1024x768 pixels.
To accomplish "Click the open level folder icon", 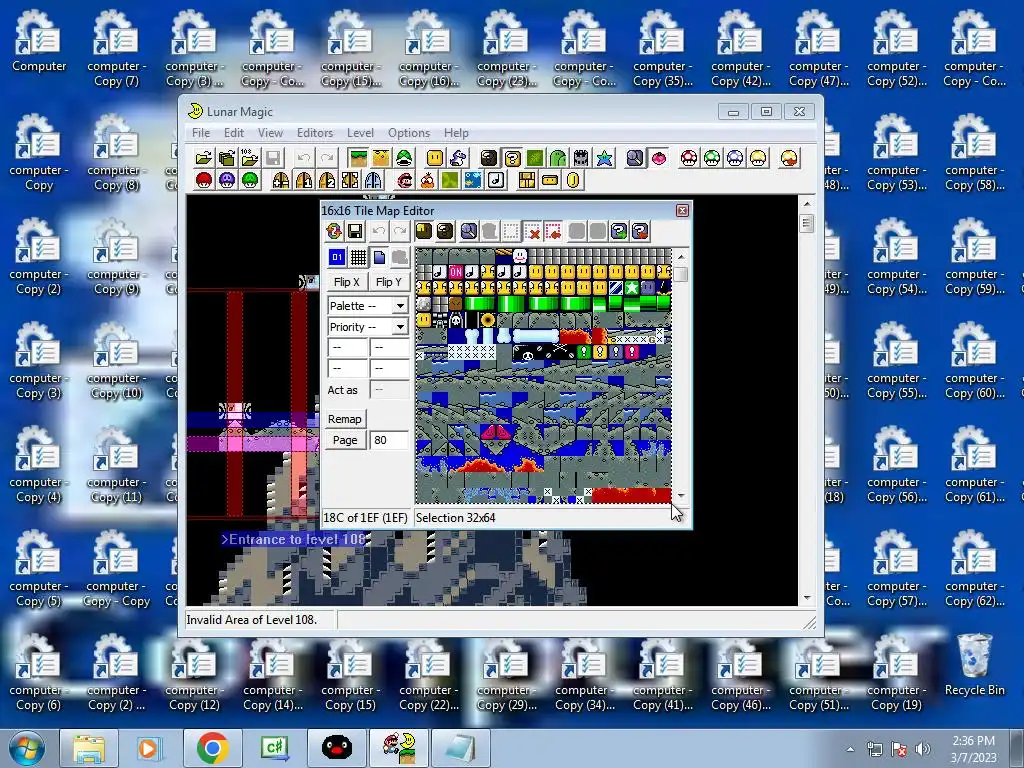I will click(x=204, y=158).
